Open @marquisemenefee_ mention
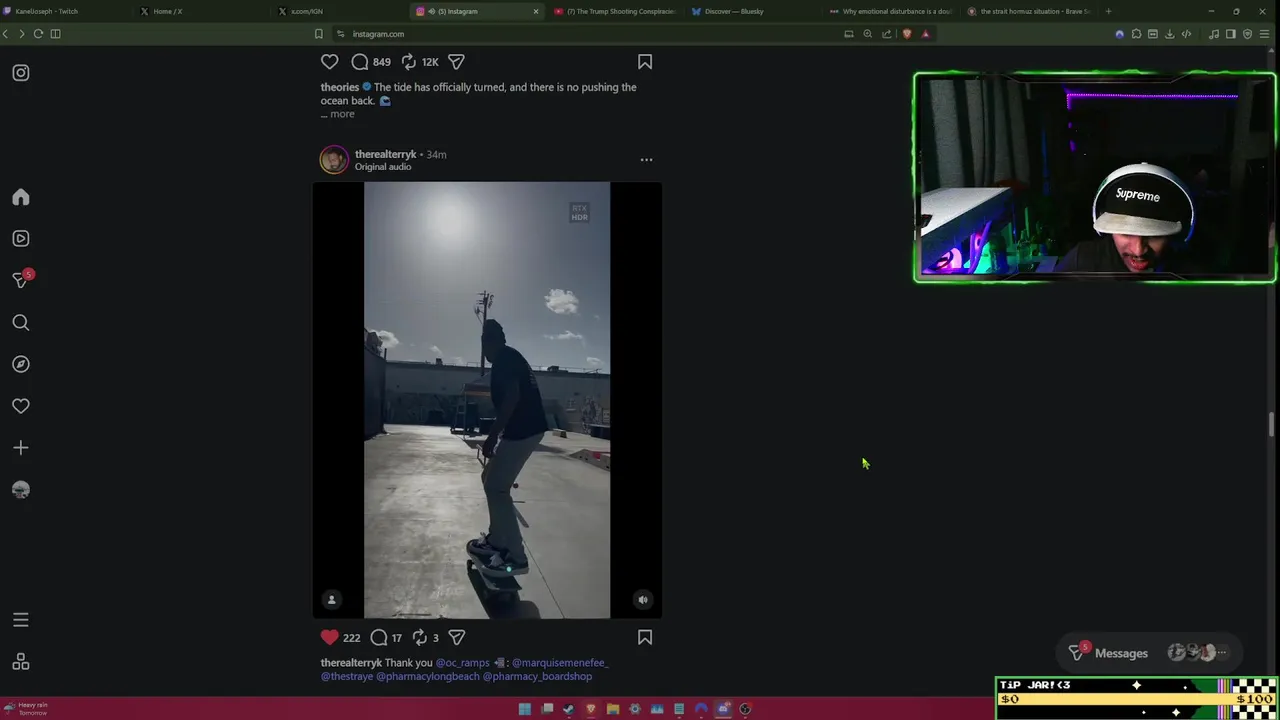The height and width of the screenshot is (720, 1280). pos(559,663)
